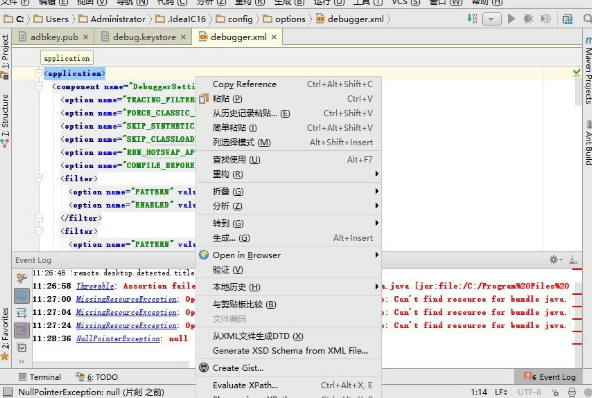Click the options breadcrumb folder

click(x=284, y=19)
